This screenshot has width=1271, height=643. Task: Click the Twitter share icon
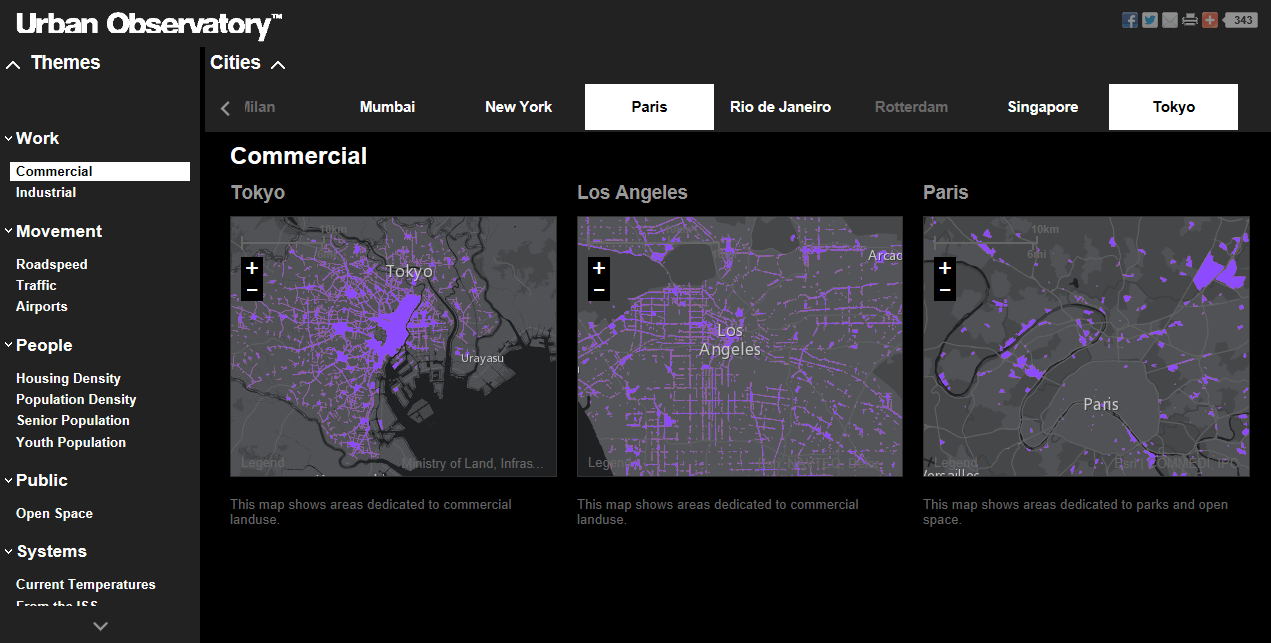(1149, 20)
